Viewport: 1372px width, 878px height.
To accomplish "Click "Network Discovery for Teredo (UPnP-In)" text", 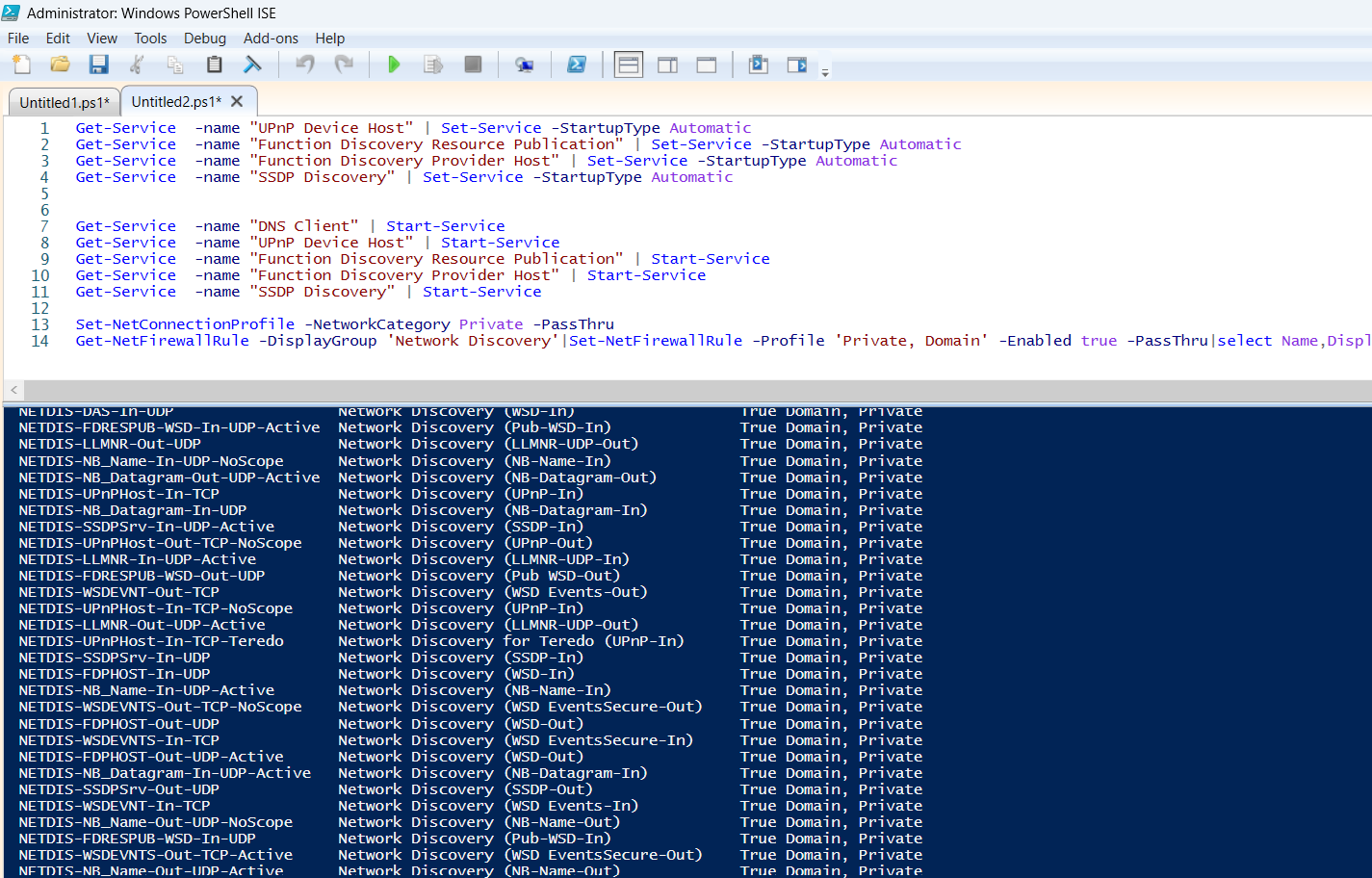I will point(511,641).
